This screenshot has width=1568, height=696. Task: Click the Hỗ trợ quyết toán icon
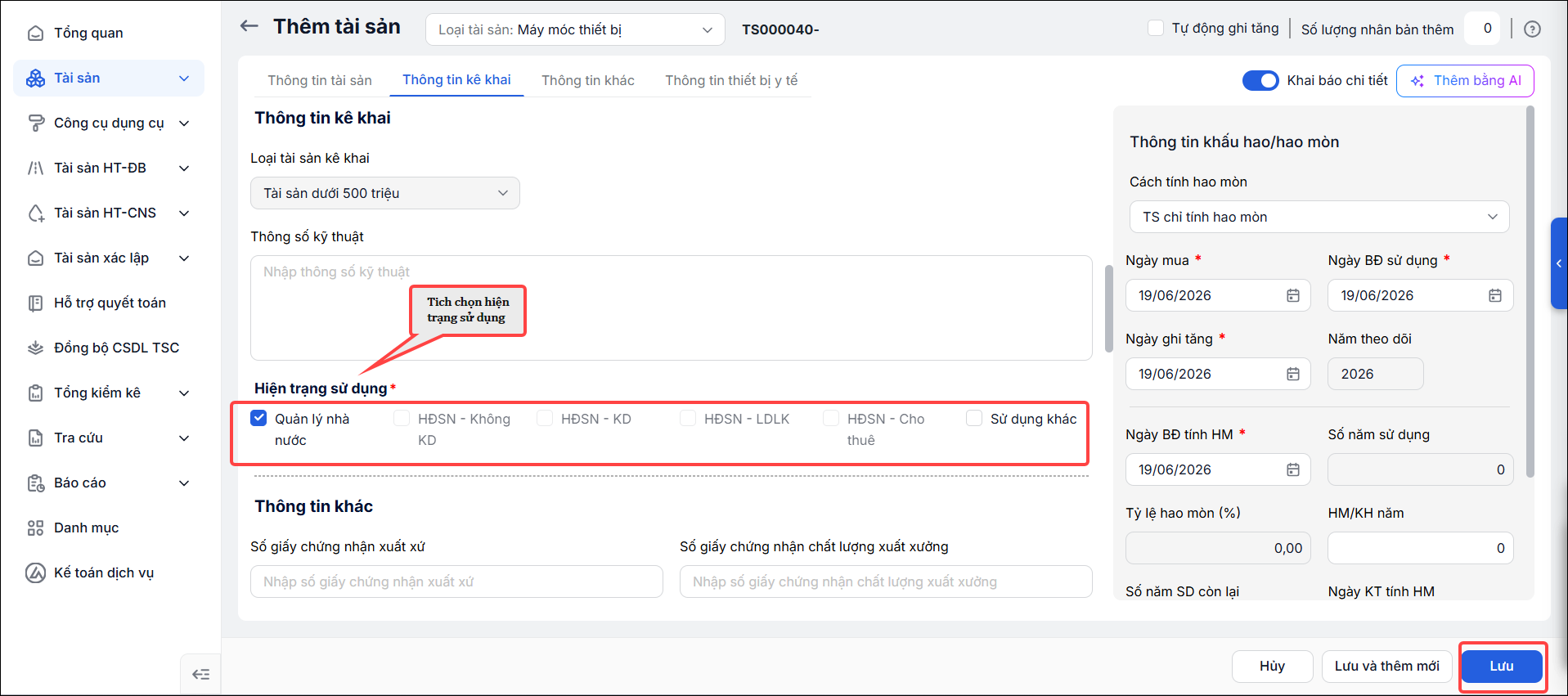tap(36, 303)
